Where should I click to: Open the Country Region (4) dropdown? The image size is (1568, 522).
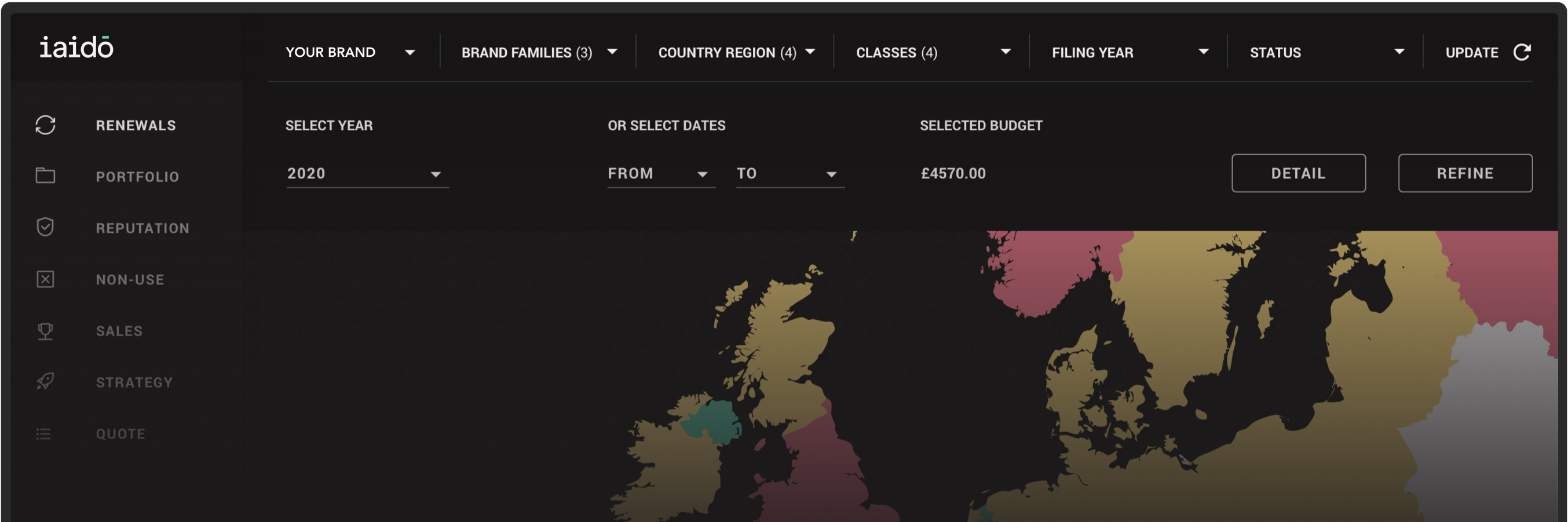pos(736,52)
